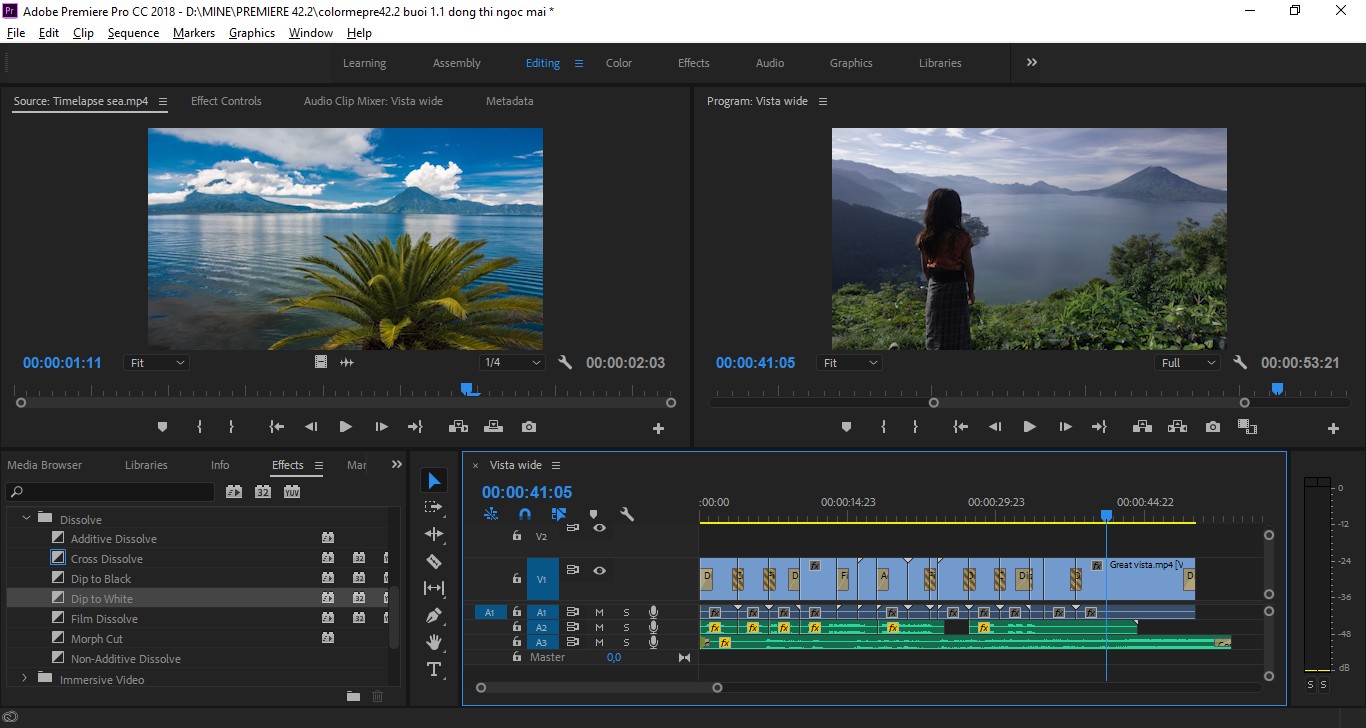1366x728 pixels.
Task: Click Export Frame camera in Program monitor
Action: 1213,427
